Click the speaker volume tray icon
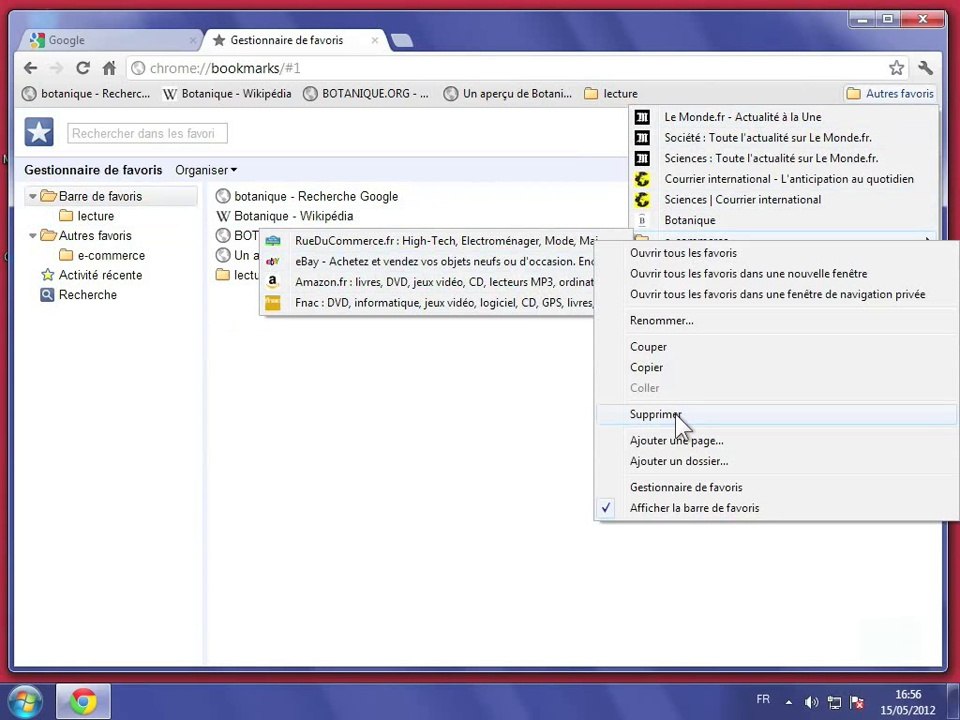The image size is (960, 720). click(x=811, y=702)
